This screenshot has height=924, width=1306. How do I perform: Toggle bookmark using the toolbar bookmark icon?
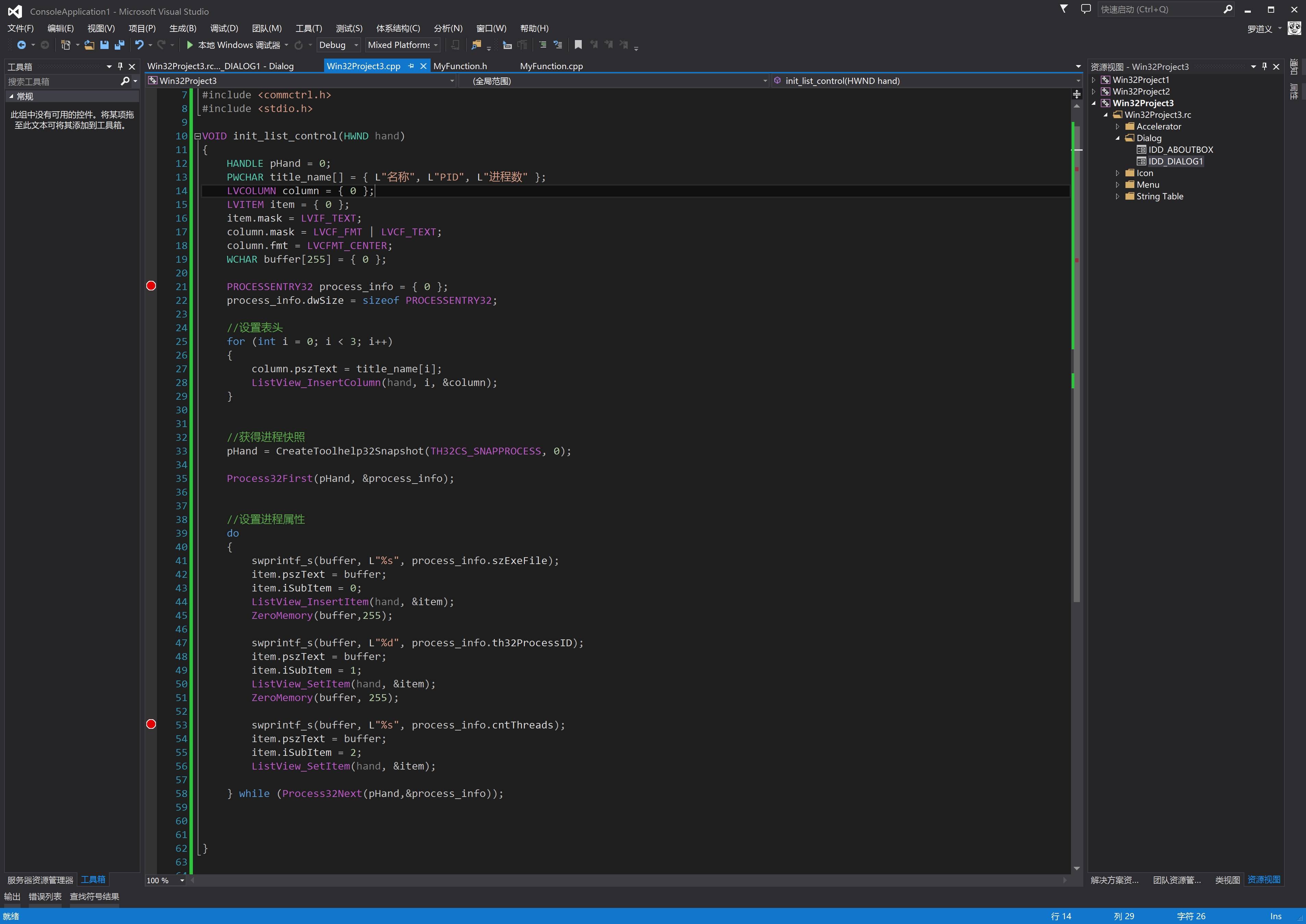coord(578,45)
